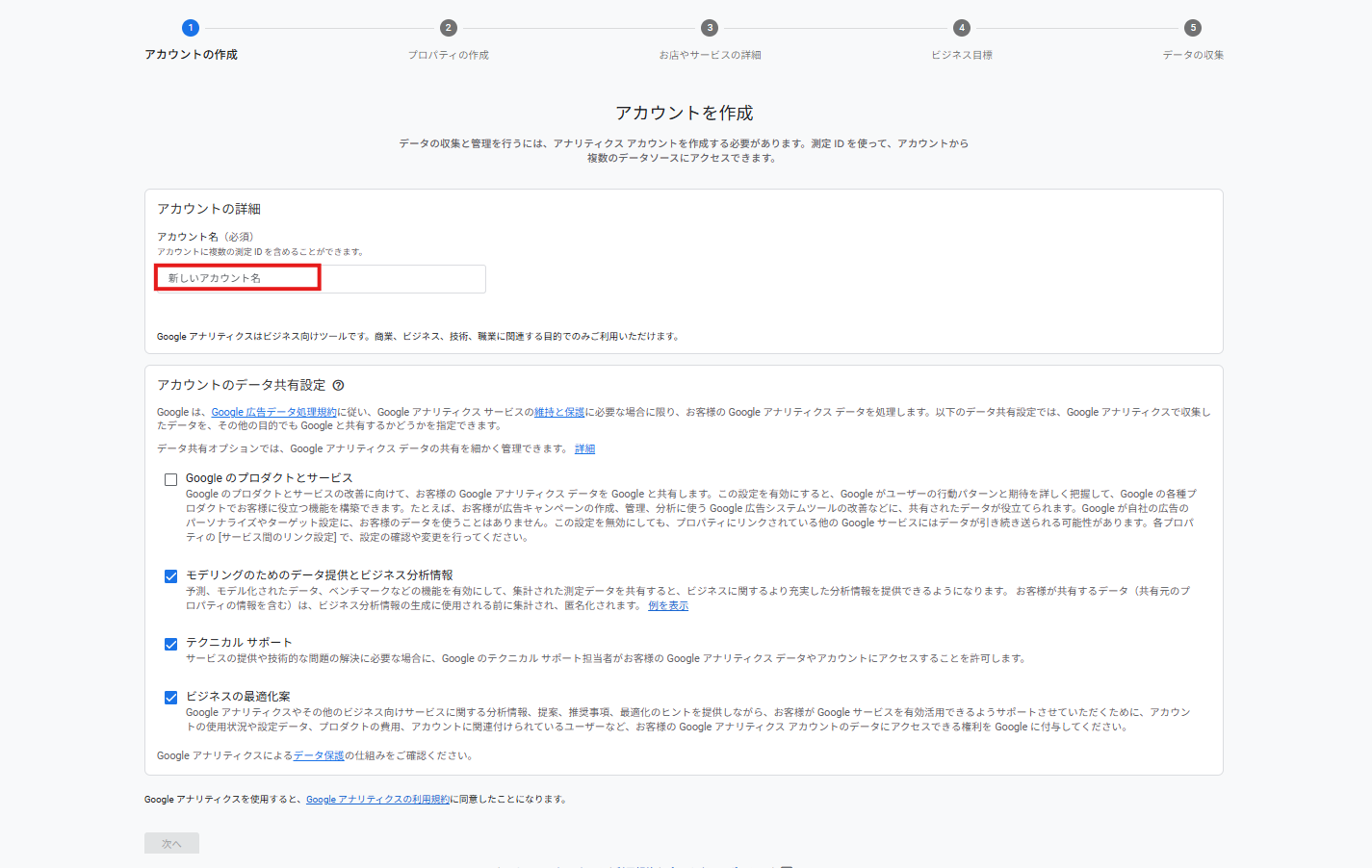Disable the ビジネスの最適化案 checkbox

point(171,698)
